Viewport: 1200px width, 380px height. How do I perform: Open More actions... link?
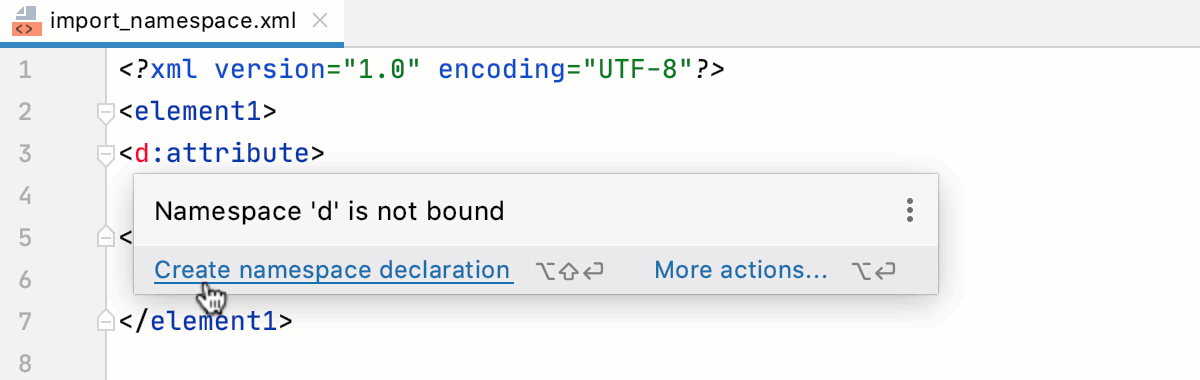point(741,270)
